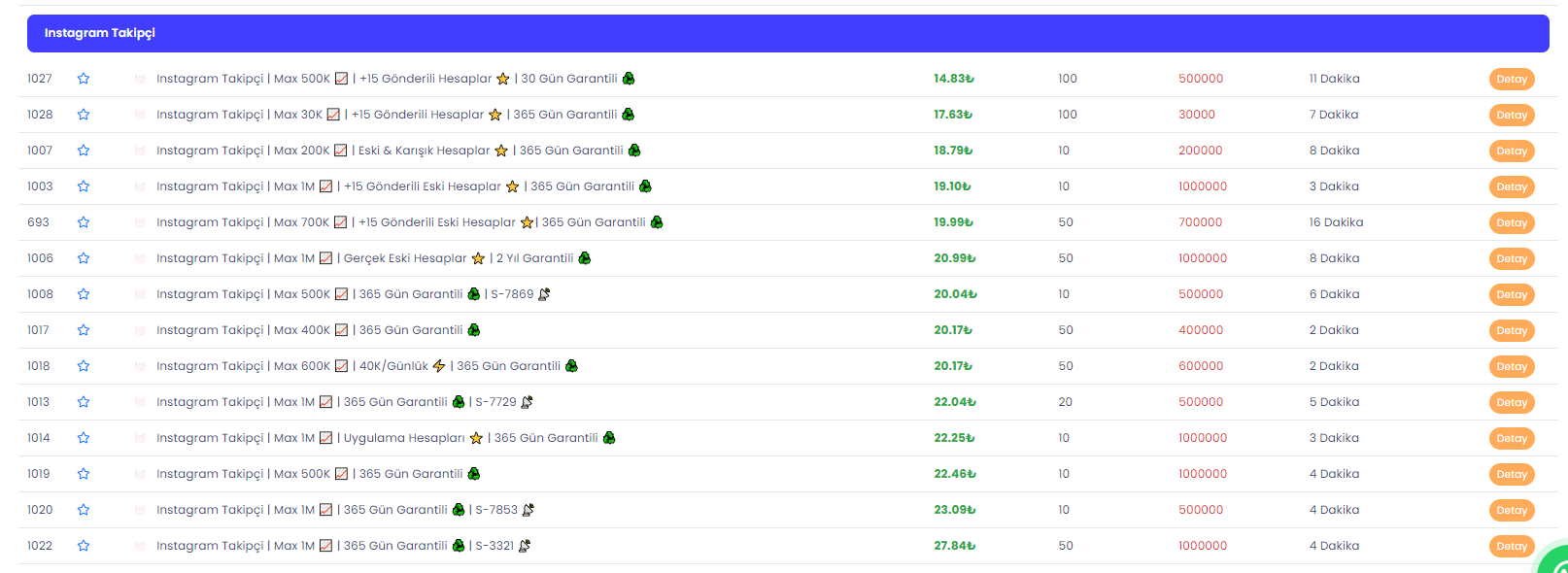This screenshot has width=1568, height=573.
Task: Click the star icon for service 1007
Action: point(84,151)
